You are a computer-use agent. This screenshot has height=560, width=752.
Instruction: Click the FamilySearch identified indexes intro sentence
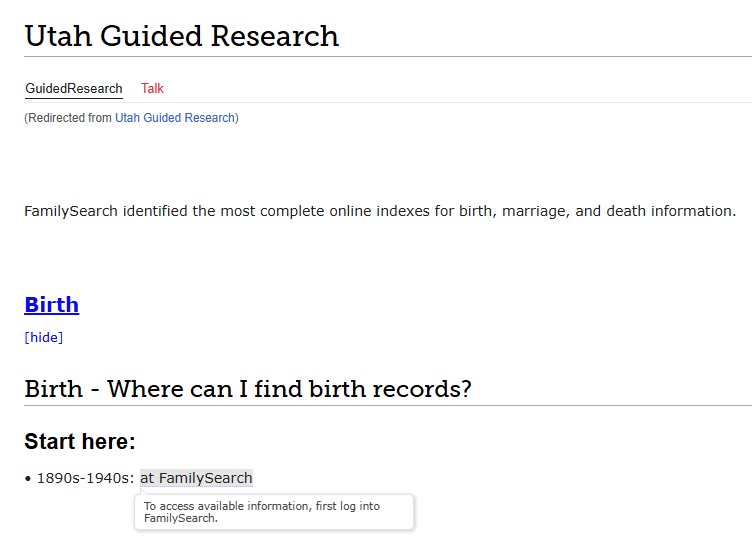point(380,211)
